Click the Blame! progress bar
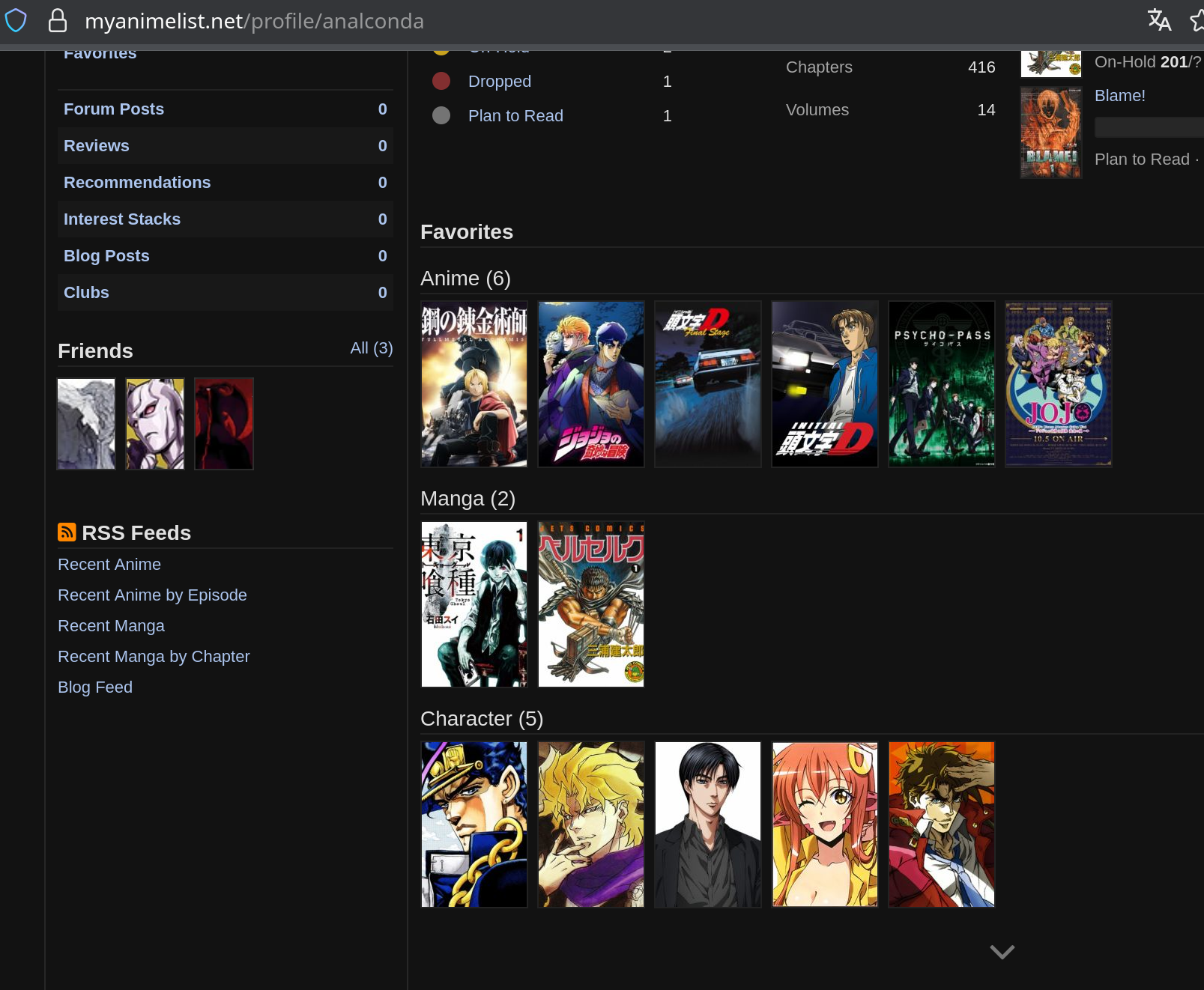Viewport: 1204px width, 990px height. [x=1149, y=127]
